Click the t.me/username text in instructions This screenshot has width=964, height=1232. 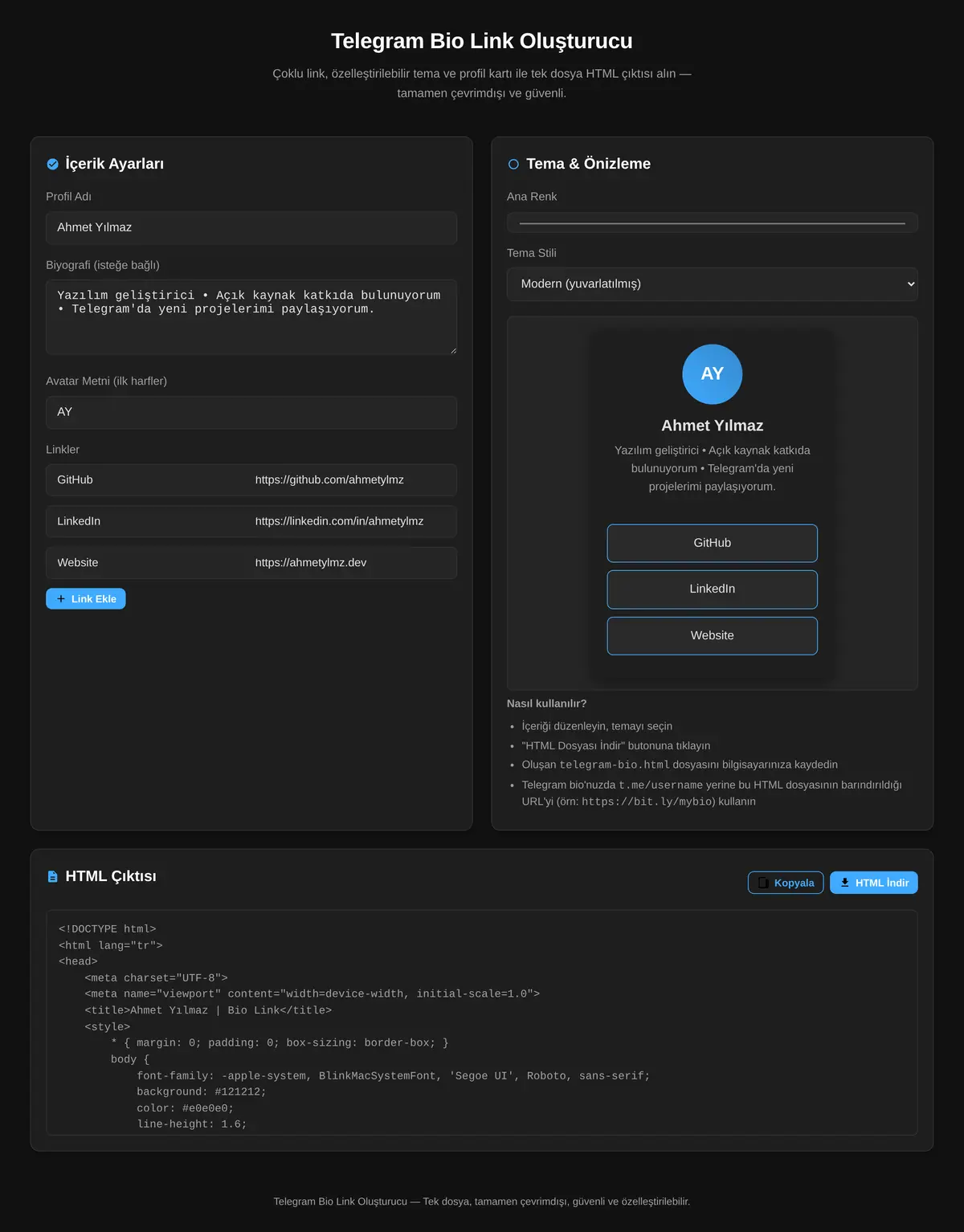(660, 785)
